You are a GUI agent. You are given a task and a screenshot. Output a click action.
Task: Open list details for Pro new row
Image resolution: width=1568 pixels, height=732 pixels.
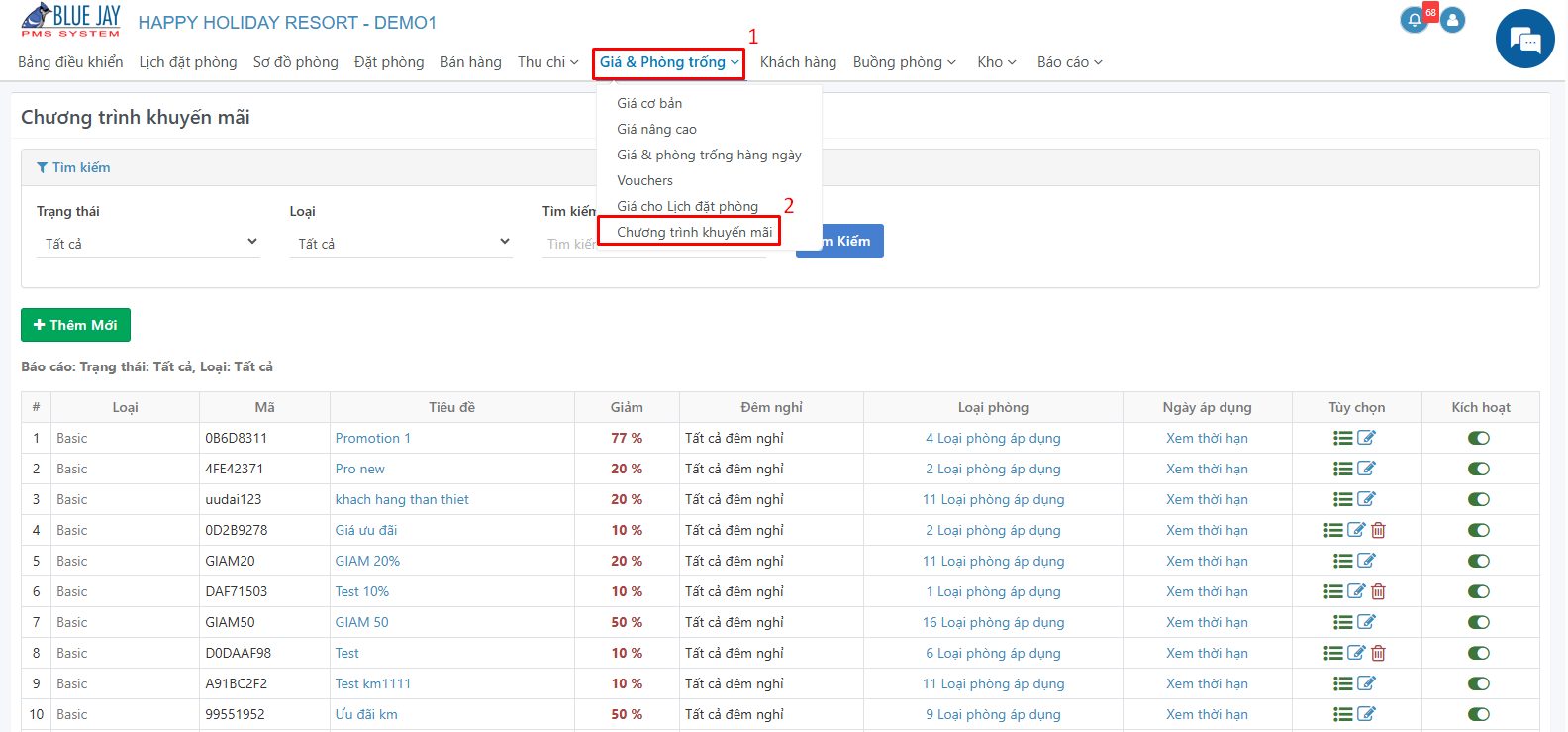coord(1343,469)
